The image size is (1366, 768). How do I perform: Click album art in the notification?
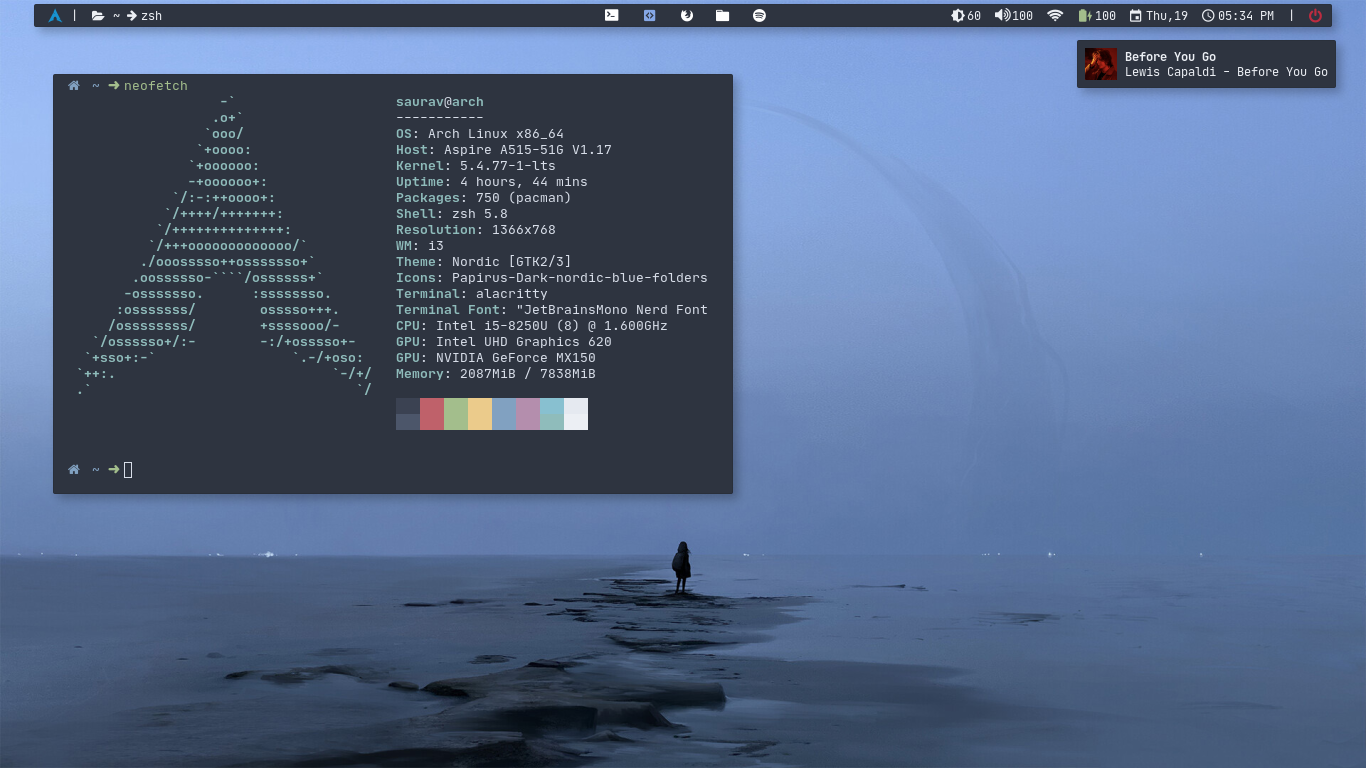1101,64
